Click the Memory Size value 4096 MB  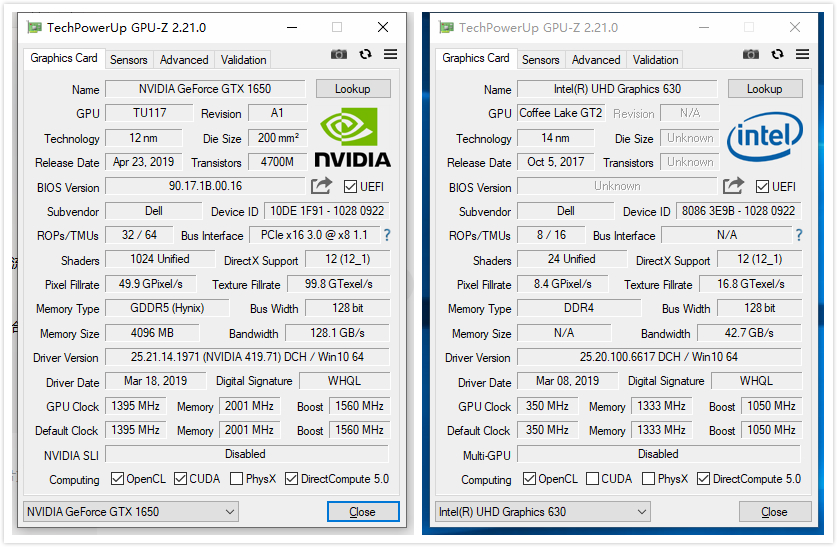(x=152, y=333)
